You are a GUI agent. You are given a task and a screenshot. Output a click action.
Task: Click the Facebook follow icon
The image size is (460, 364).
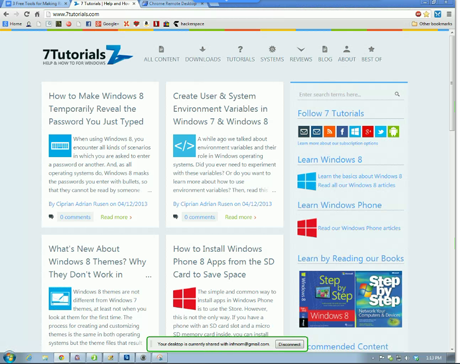coord(342,132)
